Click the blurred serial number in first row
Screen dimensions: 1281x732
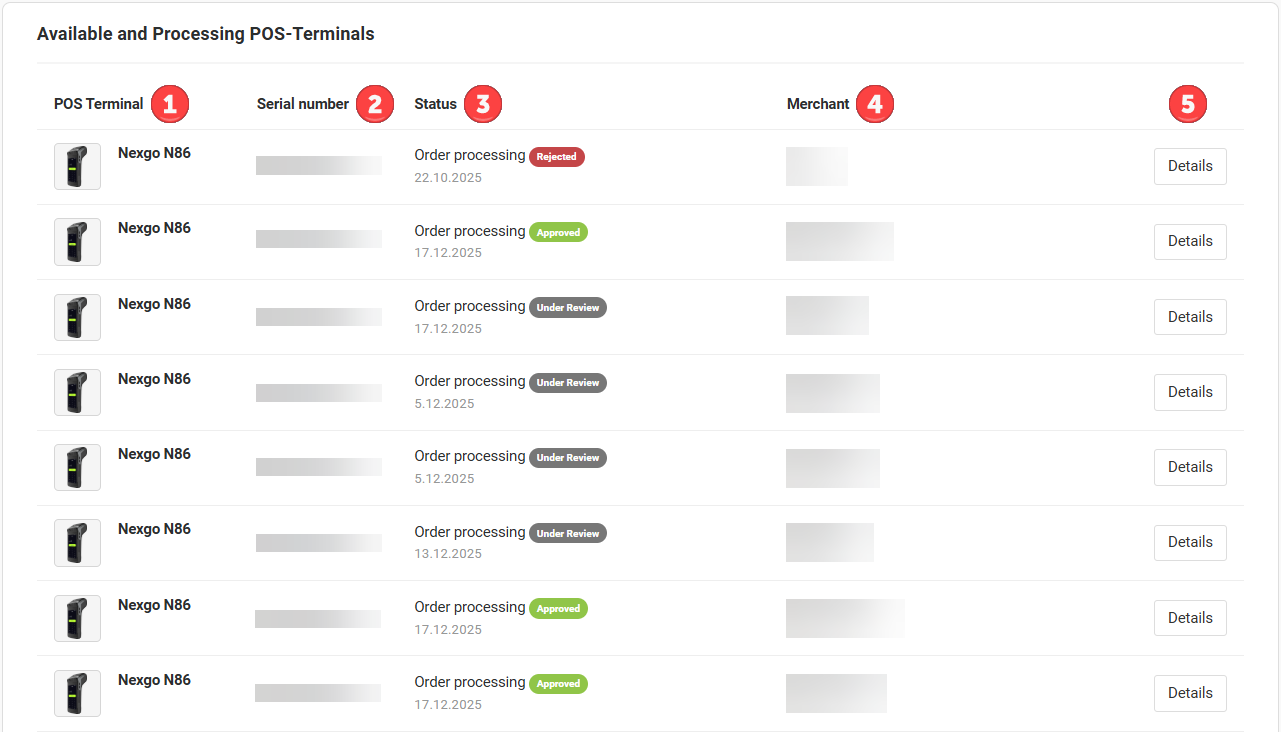[x=319, y=166]
